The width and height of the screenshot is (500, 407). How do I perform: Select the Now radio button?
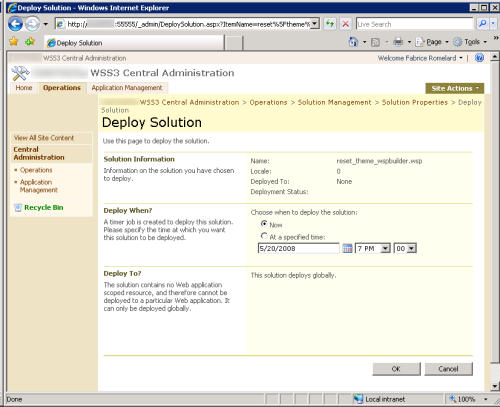pyautogui.click(x=264, y=223)
